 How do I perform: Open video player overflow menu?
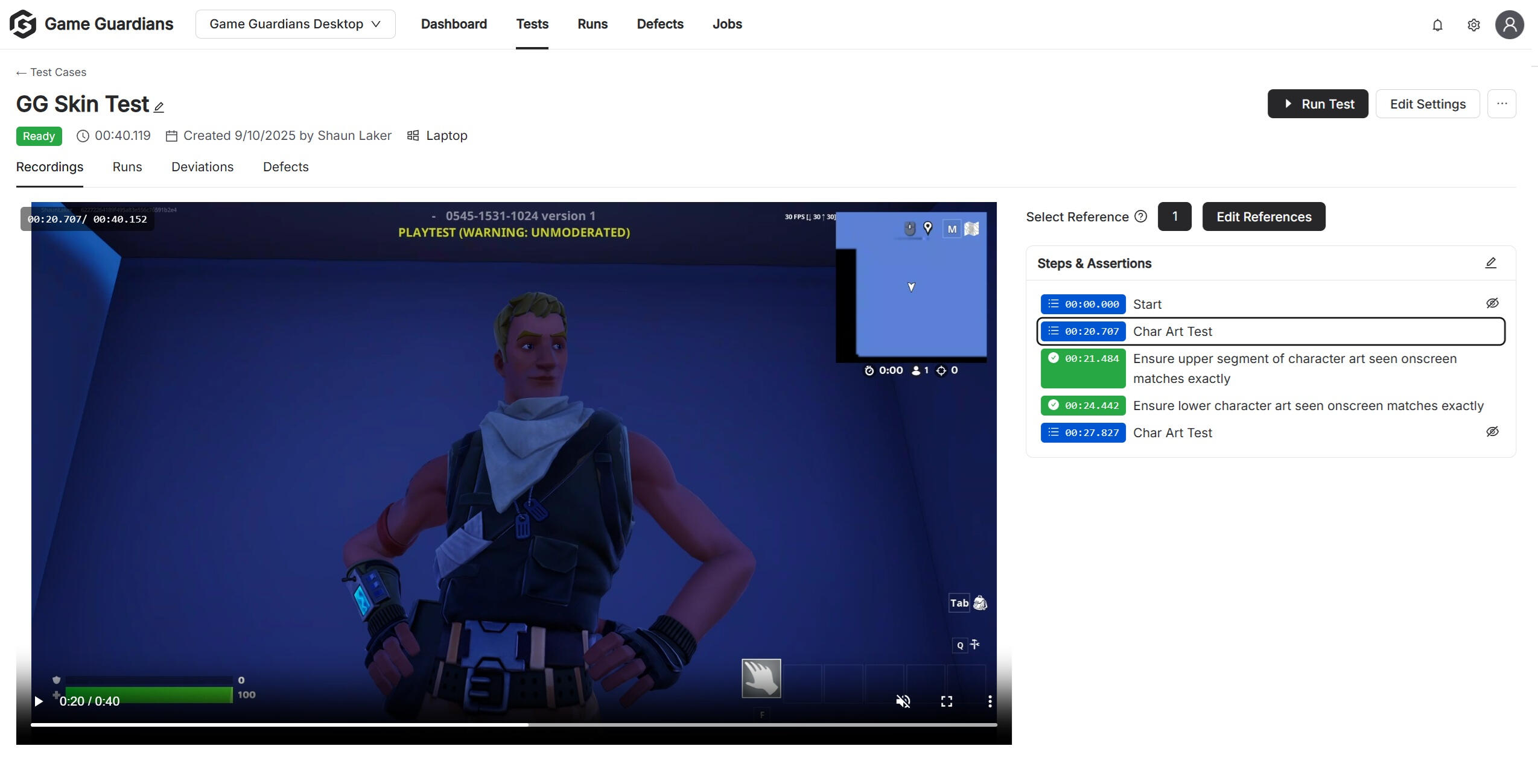coord(990,701)
